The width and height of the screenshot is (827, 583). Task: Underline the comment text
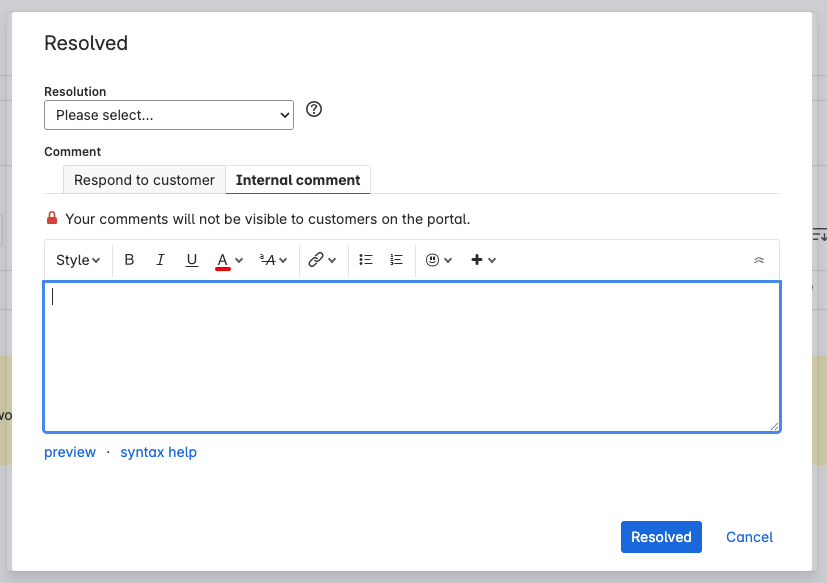[x=191, y=260]
